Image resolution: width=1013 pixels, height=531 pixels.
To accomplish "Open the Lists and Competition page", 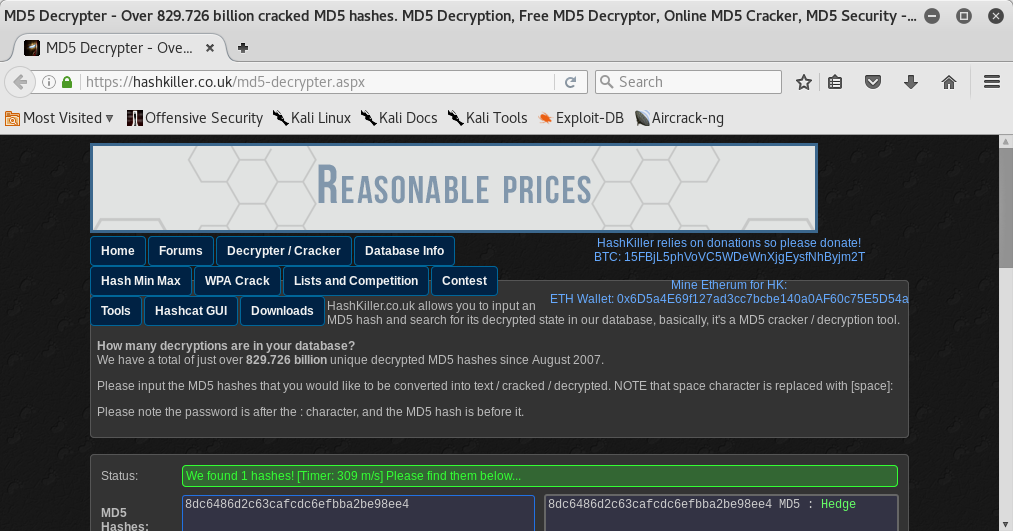I will [355, 281].
